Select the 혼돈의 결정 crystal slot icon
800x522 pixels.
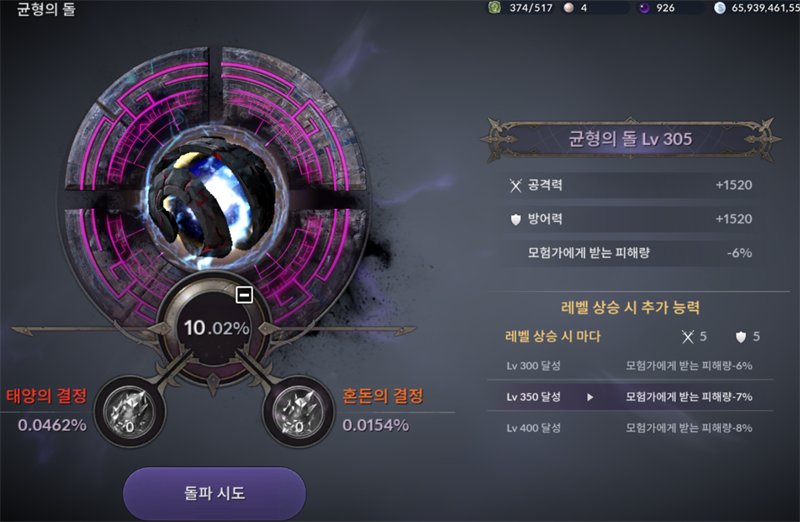298,412
